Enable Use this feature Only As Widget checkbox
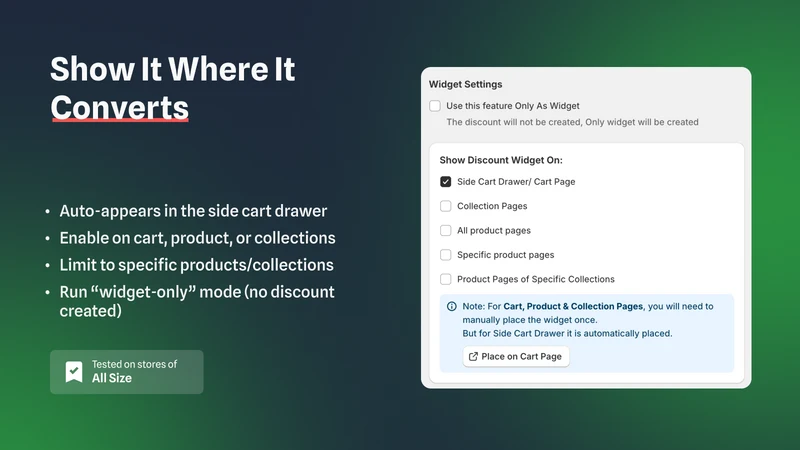This screenshot has width=800, height=450. click(x=435, y=106)
